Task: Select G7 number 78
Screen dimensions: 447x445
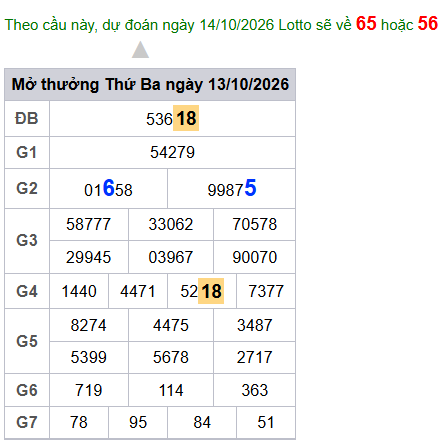Action: [x=79, y=422]
